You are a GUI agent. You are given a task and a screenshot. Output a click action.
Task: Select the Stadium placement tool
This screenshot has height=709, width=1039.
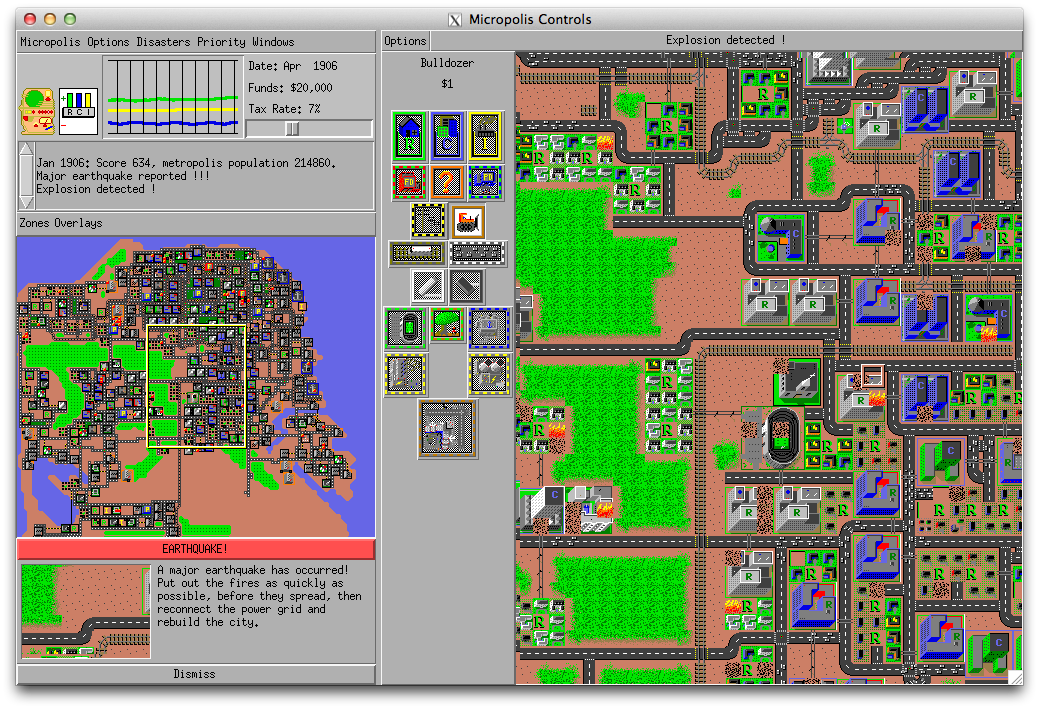[406, 326]
